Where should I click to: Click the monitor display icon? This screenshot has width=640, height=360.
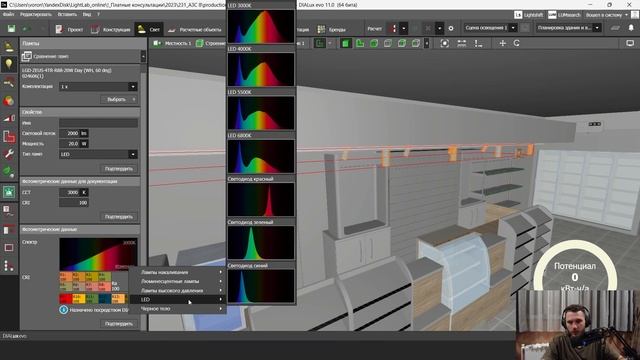630,43
